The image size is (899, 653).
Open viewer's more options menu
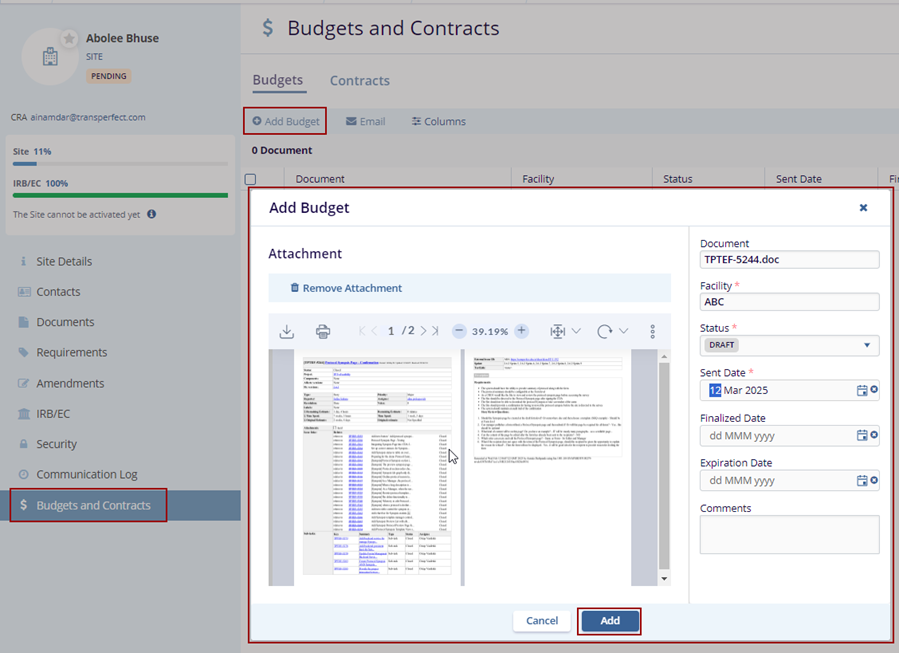(653, 331)
